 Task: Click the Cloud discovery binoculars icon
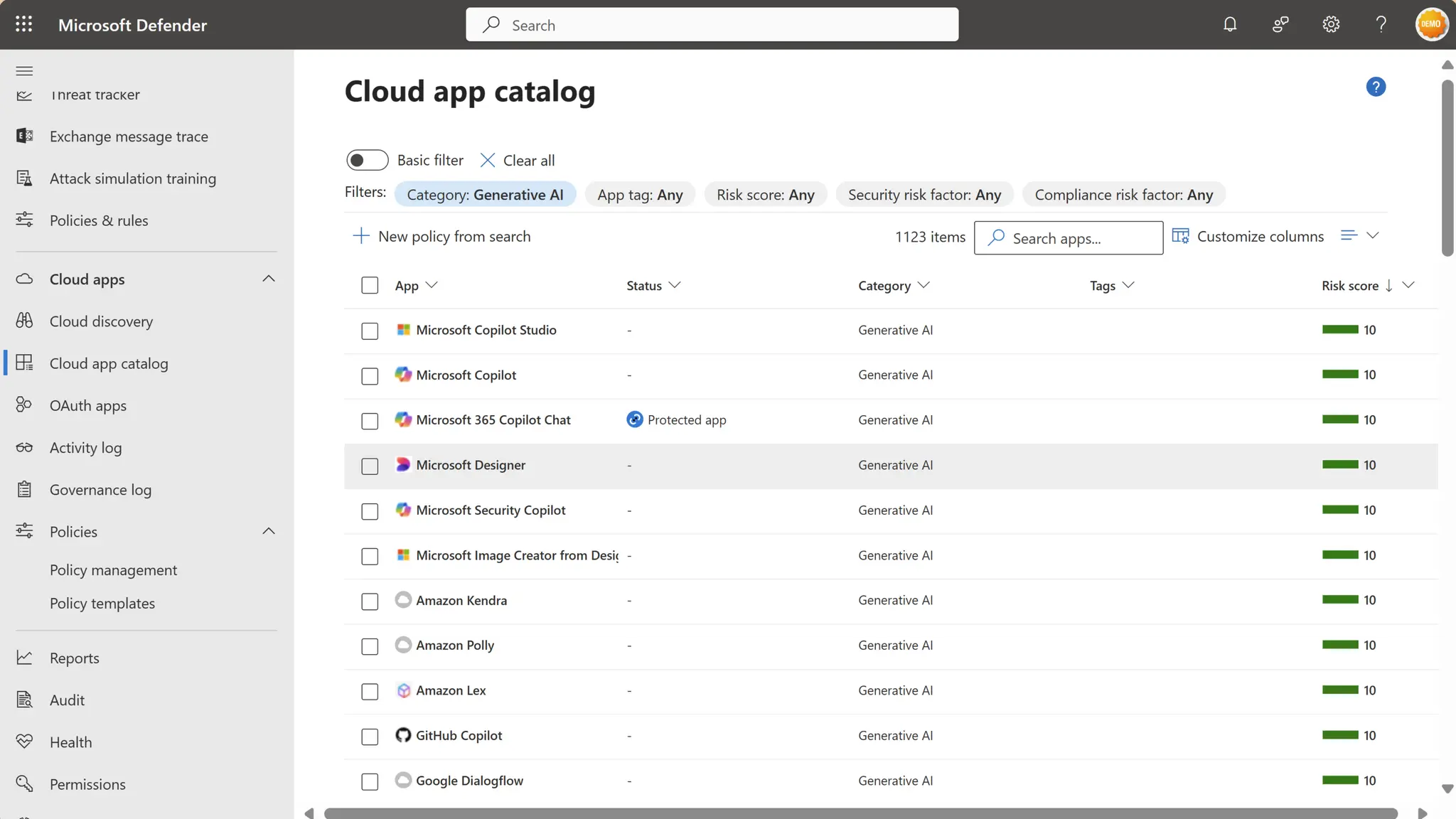tap(24, 321)
